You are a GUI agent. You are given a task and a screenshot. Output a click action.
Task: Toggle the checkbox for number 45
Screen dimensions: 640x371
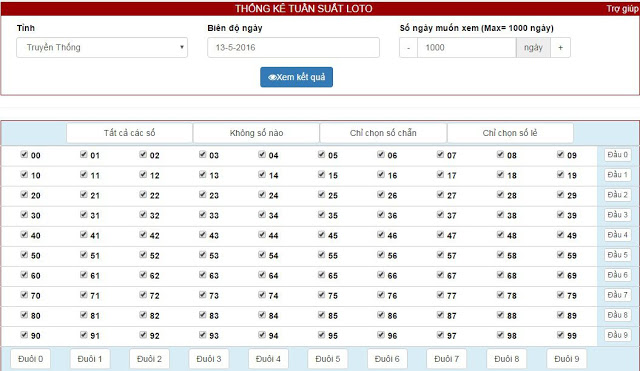pyautogui.click(x=321, y=234)
